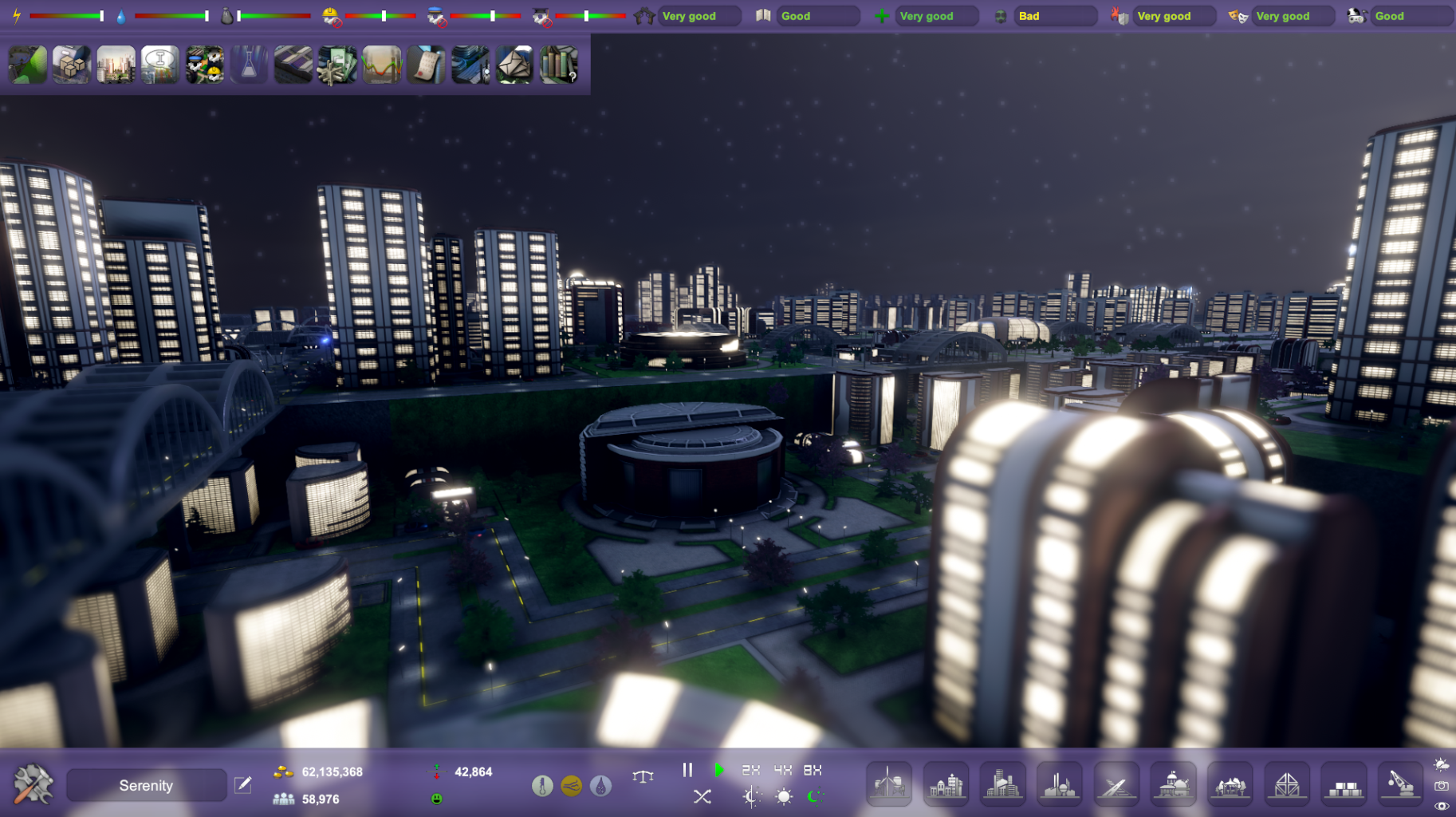Toggle the thermometer heat overlay
Screen dimensions: 1456x817
[x=542, y=786]
